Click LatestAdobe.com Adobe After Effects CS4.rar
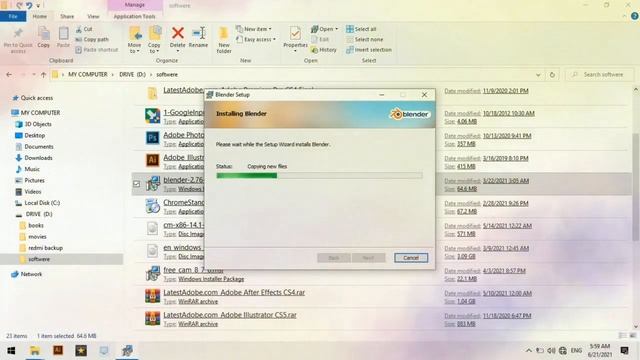The height and width of the screenshot is (360, 640). coord(234,293)
